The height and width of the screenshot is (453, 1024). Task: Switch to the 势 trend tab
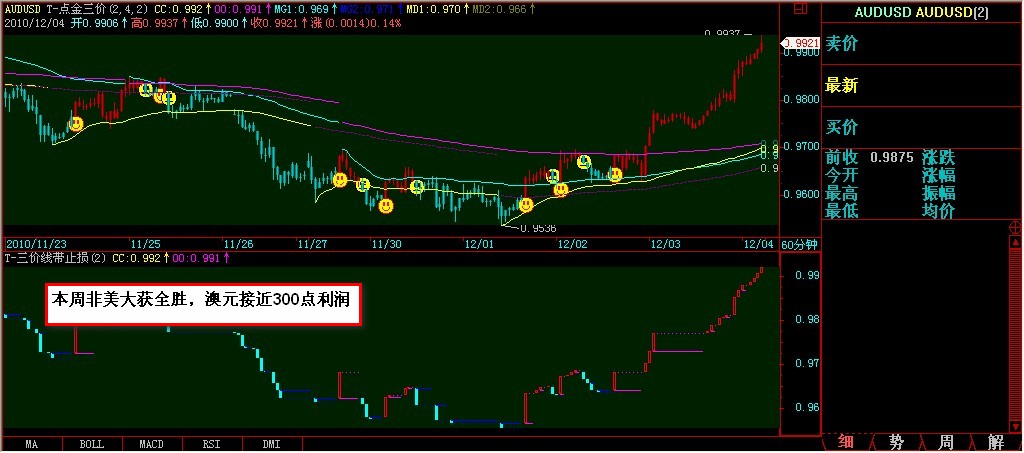point(897,443)
